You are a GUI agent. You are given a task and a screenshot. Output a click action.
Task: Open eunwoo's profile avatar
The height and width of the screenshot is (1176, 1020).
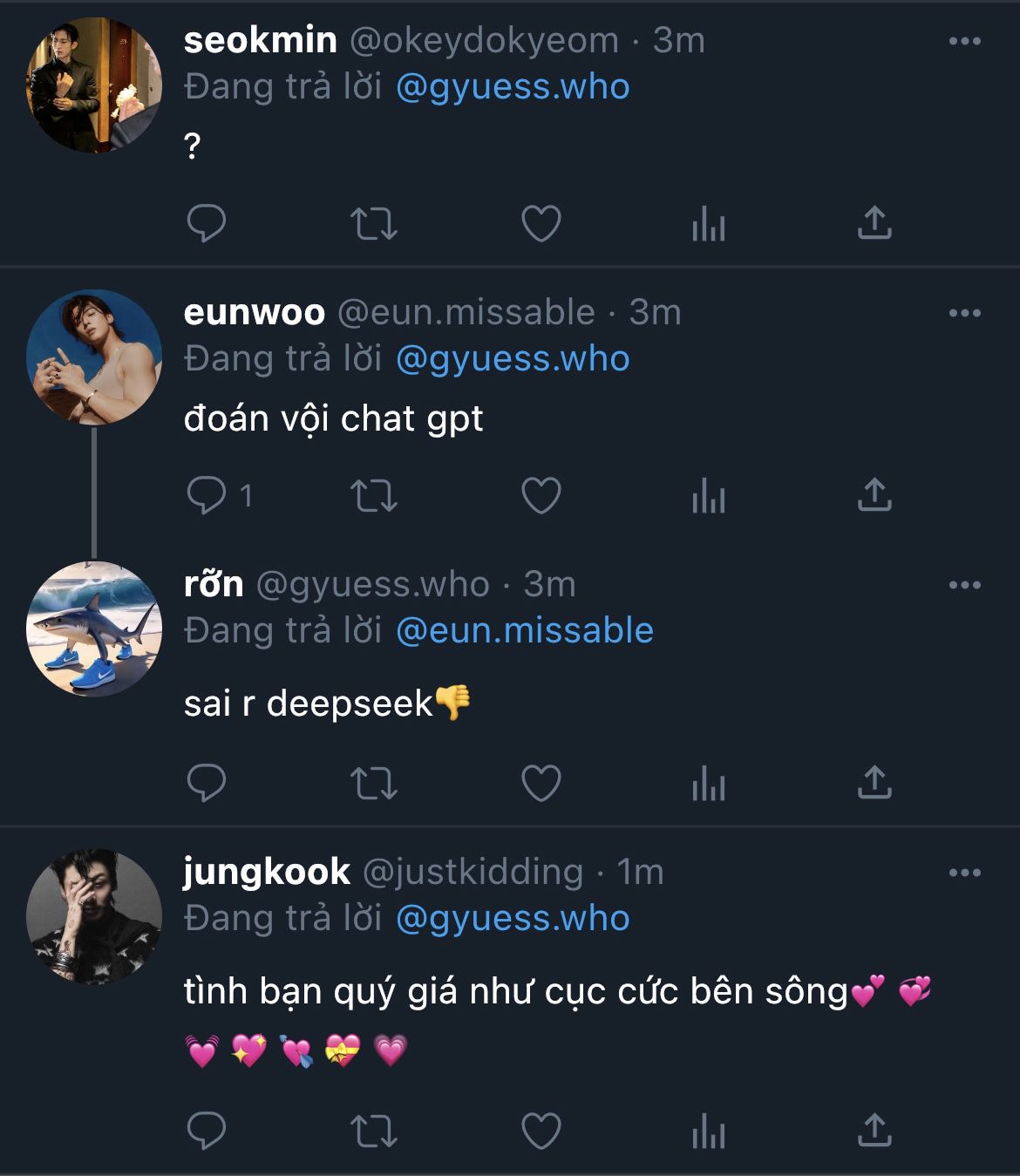(x=94, y=357)
